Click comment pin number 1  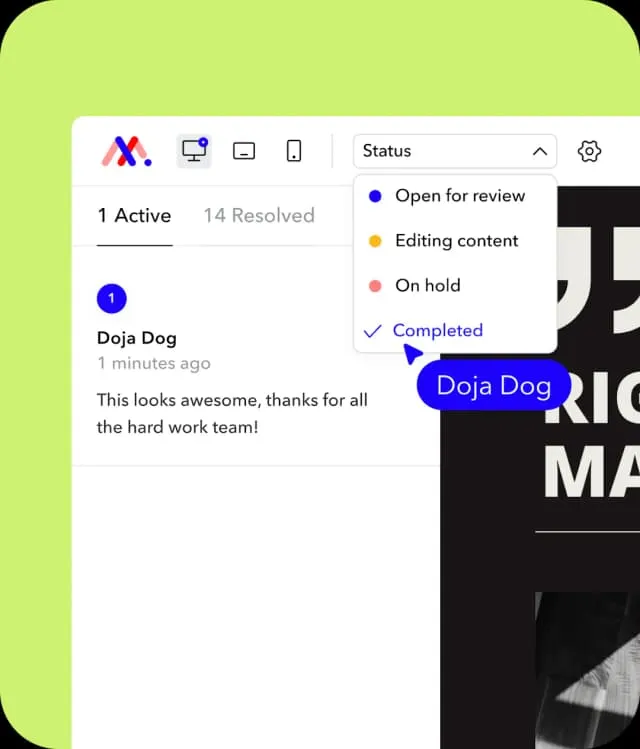click(x=112, y=299)
